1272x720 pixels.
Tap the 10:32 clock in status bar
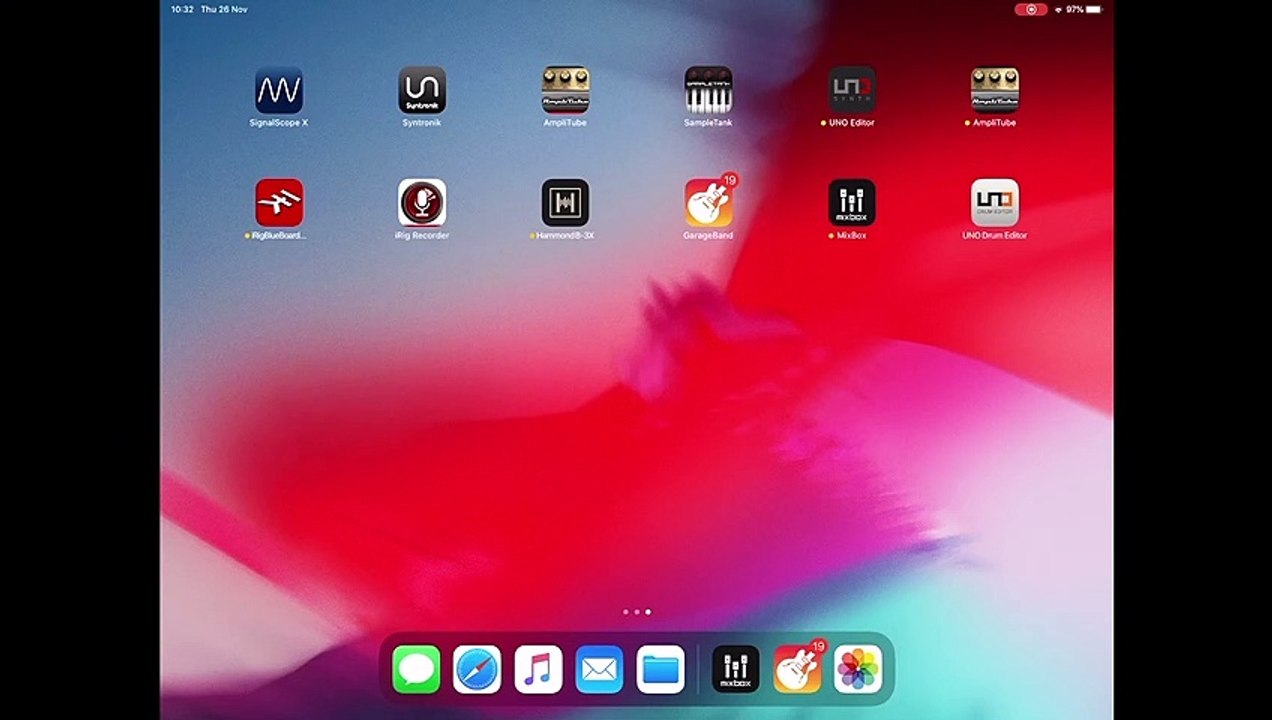182,9
